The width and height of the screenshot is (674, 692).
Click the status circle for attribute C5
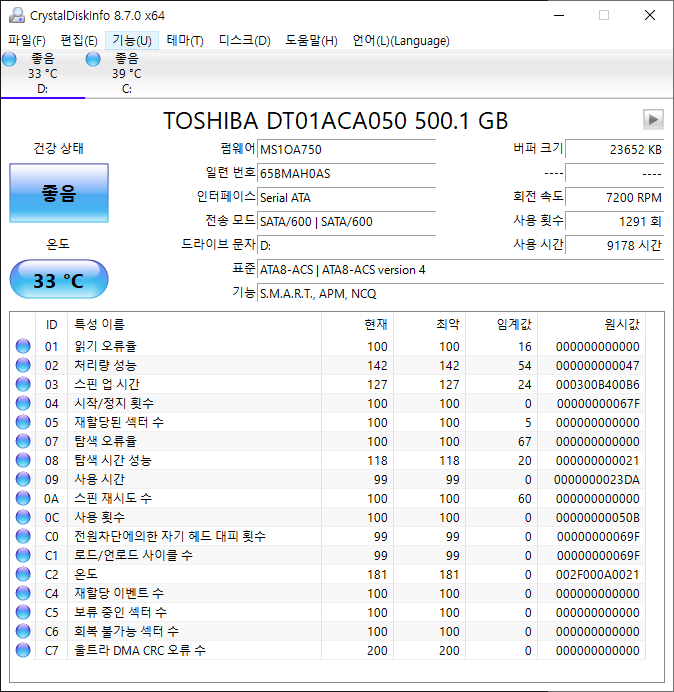pos(23,612)
